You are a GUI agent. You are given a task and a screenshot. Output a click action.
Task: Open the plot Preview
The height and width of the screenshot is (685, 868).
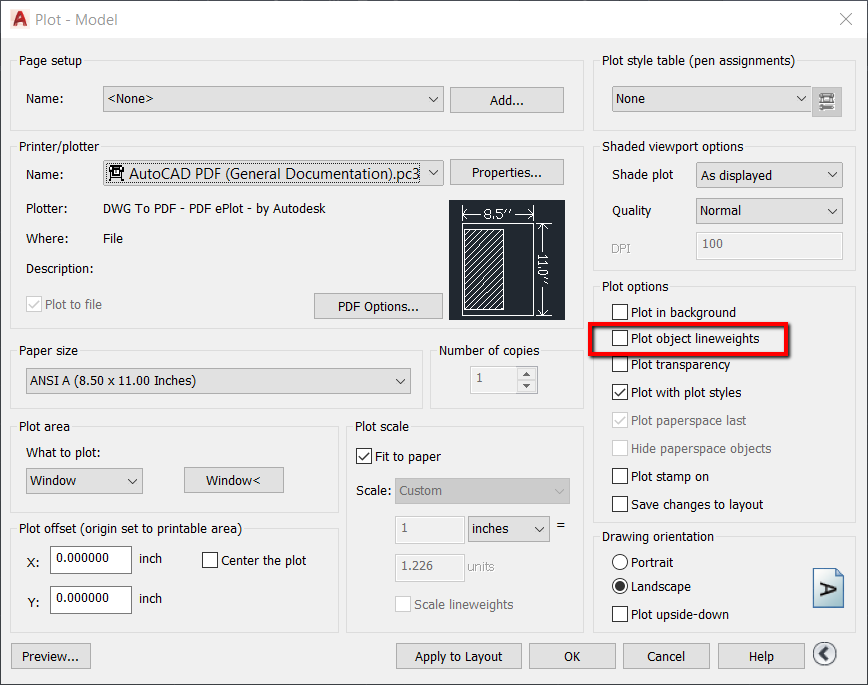coord(50,656)
